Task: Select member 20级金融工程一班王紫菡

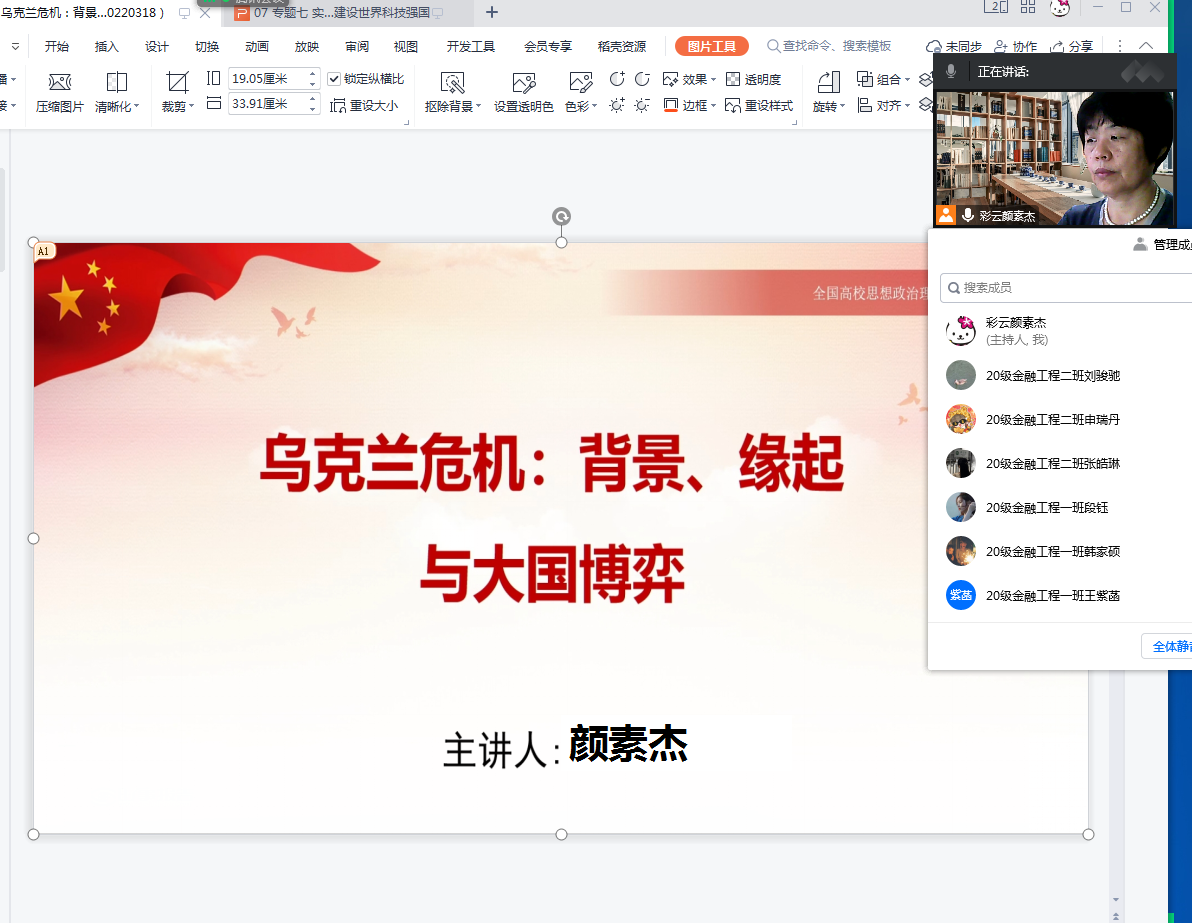Action: 1052,595
